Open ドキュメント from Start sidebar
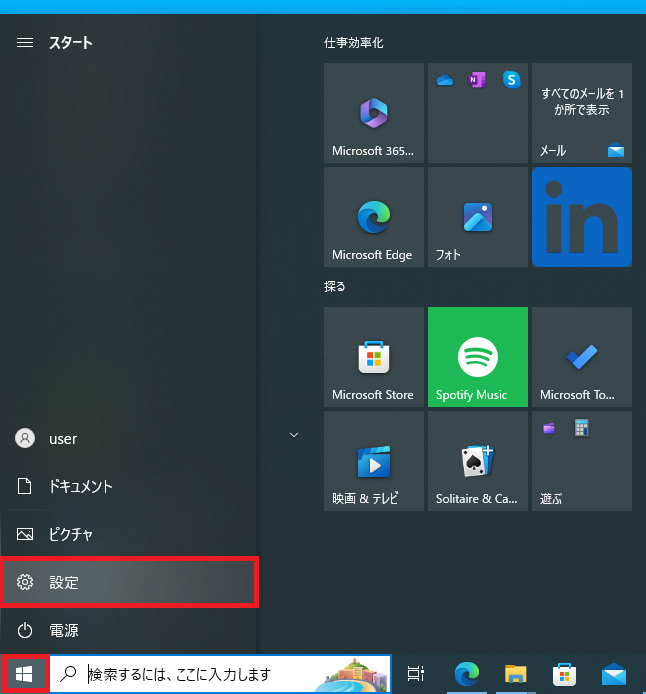This screenshot has height=694, width=646. point(128,486)
